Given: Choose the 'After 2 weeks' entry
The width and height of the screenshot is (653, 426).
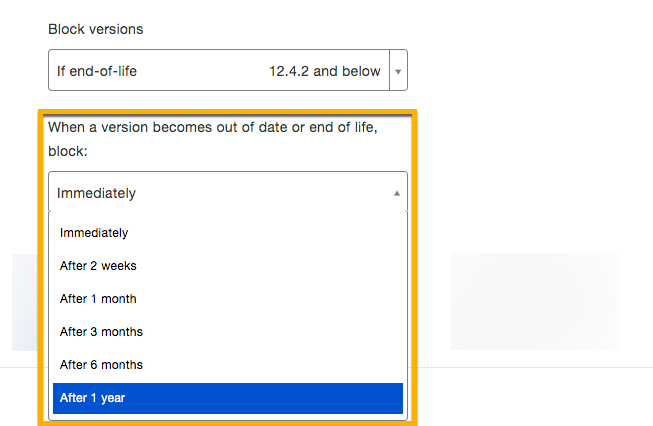Looking at the screenshot, I should click(228, 266).
